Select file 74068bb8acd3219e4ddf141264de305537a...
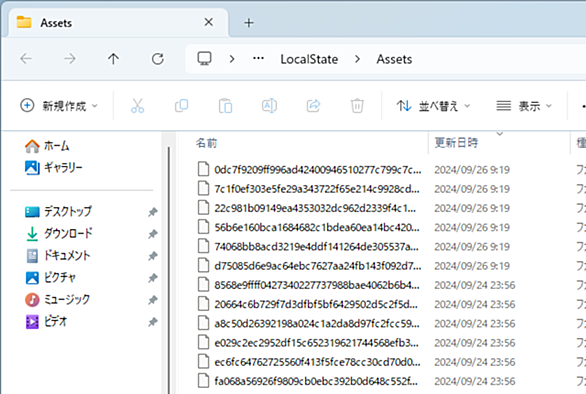Screen dimensions: 586x394 click(x=317, y=247)
